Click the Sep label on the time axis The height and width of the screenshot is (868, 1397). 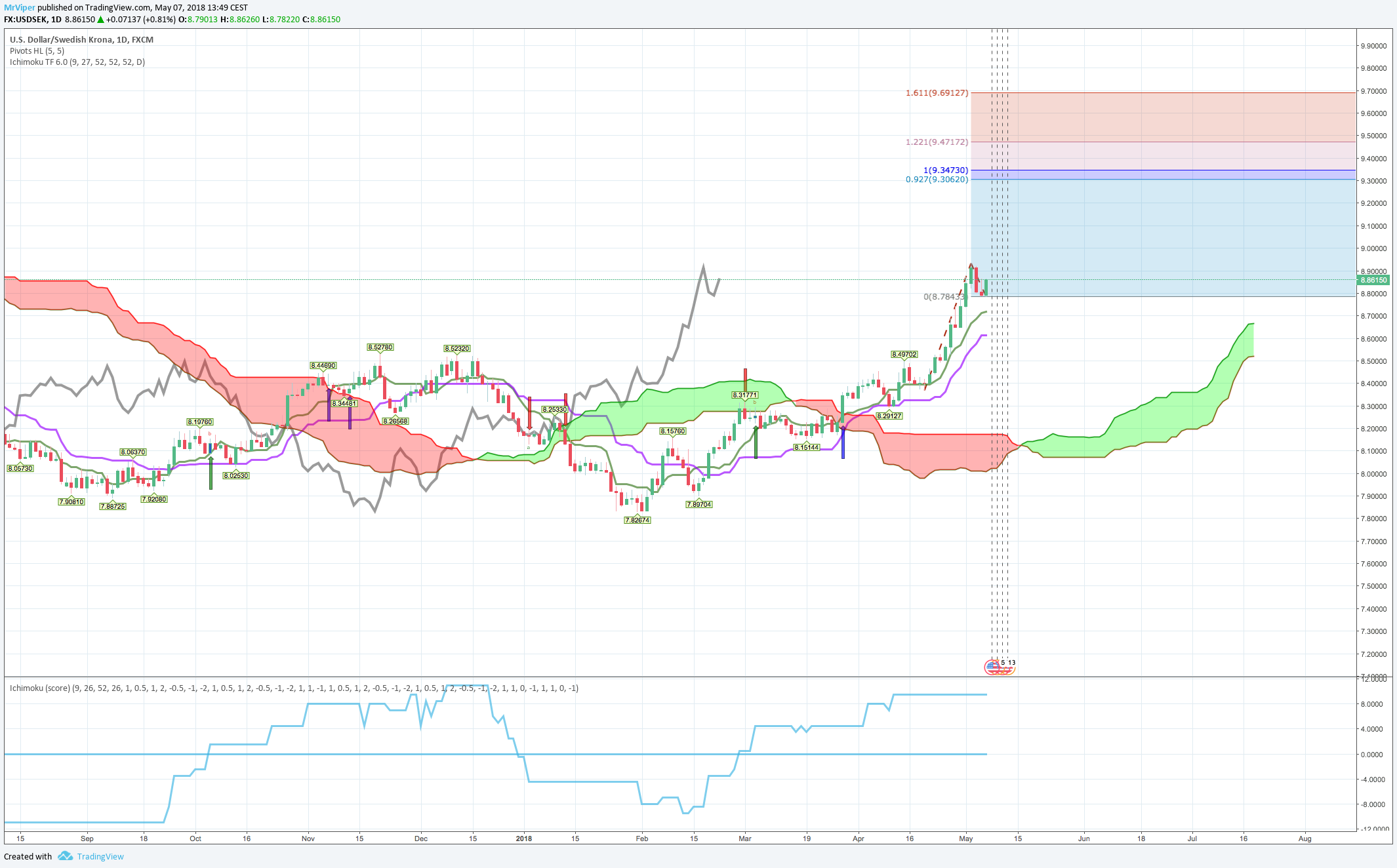(x=87, y=838)
